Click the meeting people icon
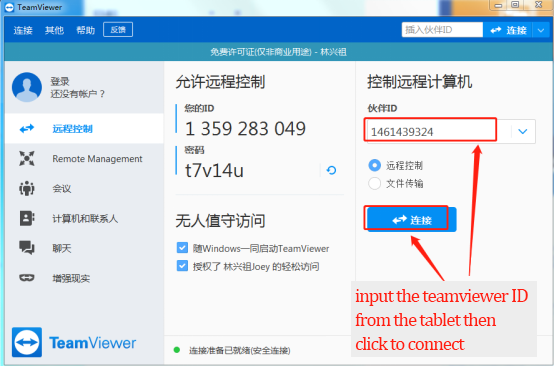This screenshot has height=367, width=554. [27, 188]
